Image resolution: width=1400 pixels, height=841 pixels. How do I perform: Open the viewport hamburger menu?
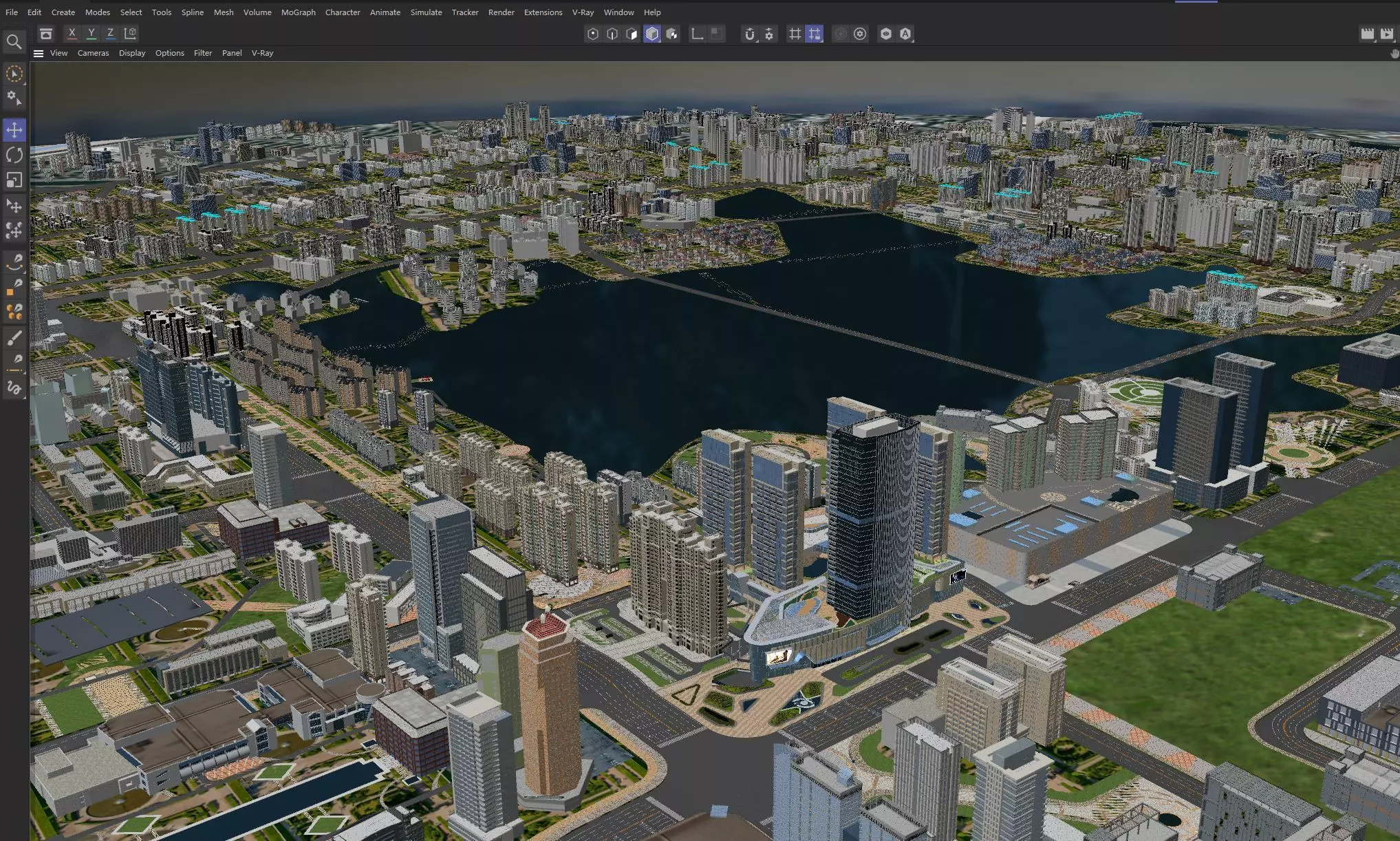39,53
